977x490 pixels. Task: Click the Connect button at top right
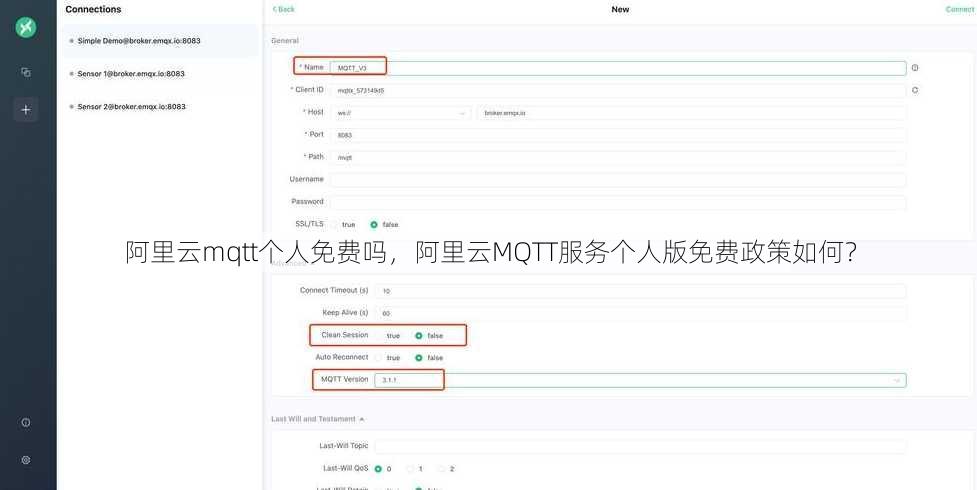pyautogui.click(x=960, y=9)
